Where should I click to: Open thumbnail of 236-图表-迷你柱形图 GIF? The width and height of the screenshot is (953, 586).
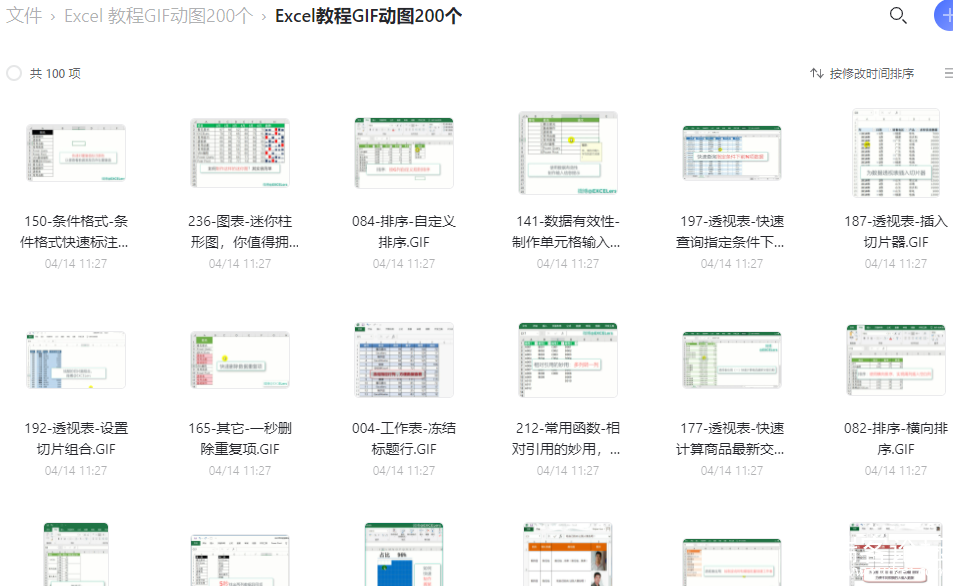click(x=240, y=153)
